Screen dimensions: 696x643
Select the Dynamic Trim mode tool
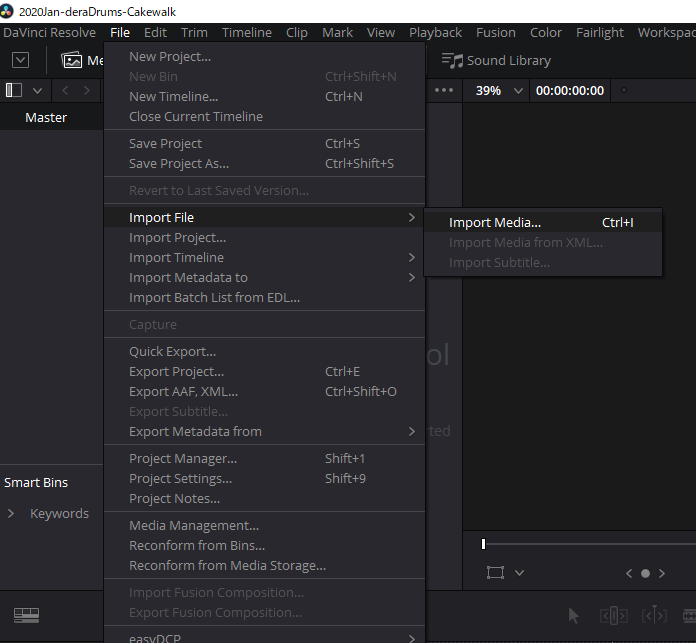[654, 615]
